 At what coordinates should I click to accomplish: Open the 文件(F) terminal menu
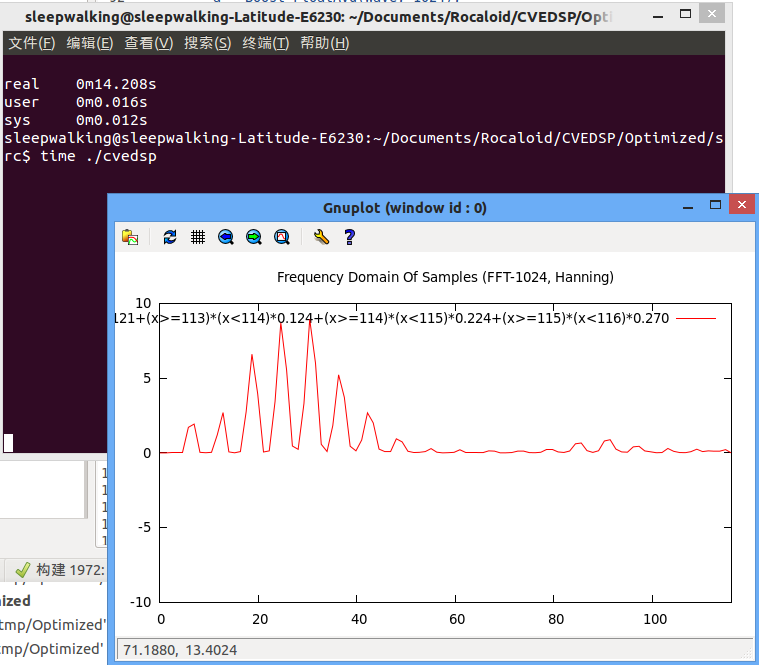pyautogui.click(x=32, y=44)
